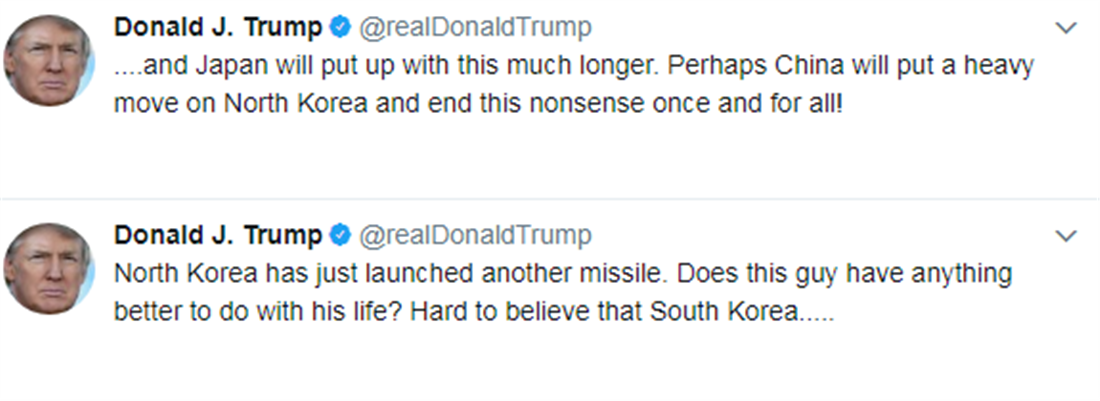Expand the options chevron on the top tweet

[1067, 27]
